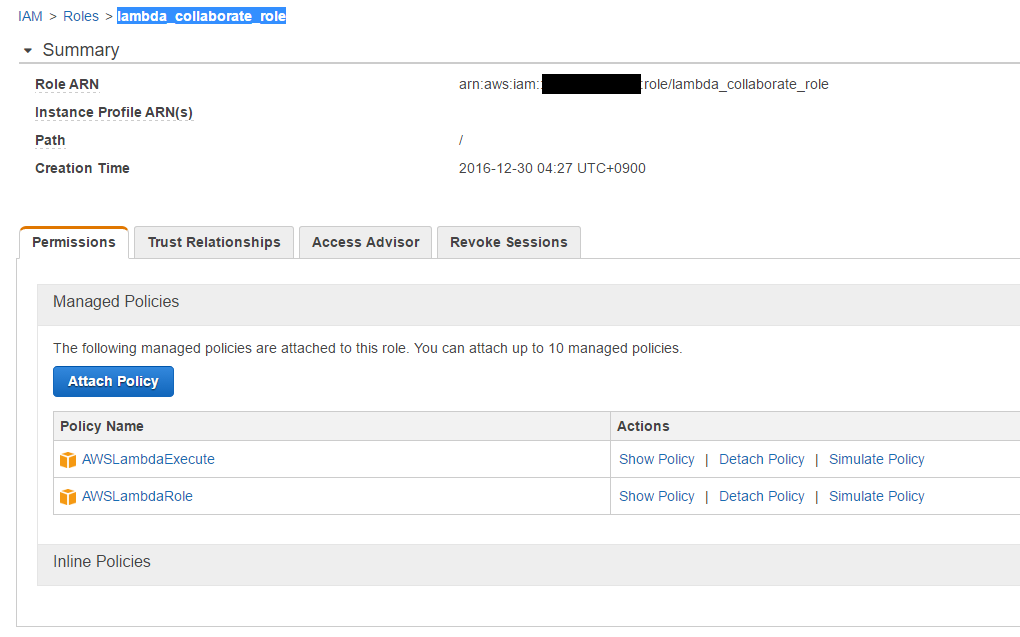Screen dimensions: 1020x637
Task: Click the Summary heading text
Action: [x=81, y=50]
